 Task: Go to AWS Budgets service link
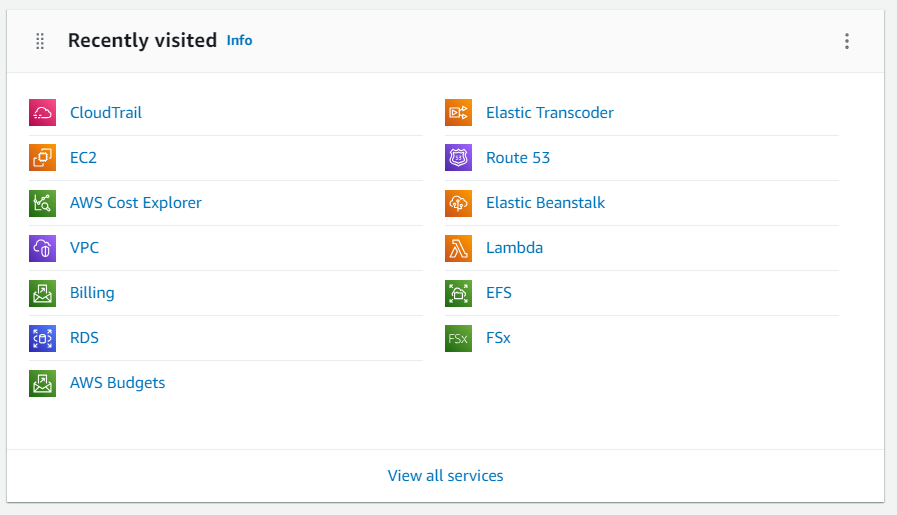click(x=117, y=383)
